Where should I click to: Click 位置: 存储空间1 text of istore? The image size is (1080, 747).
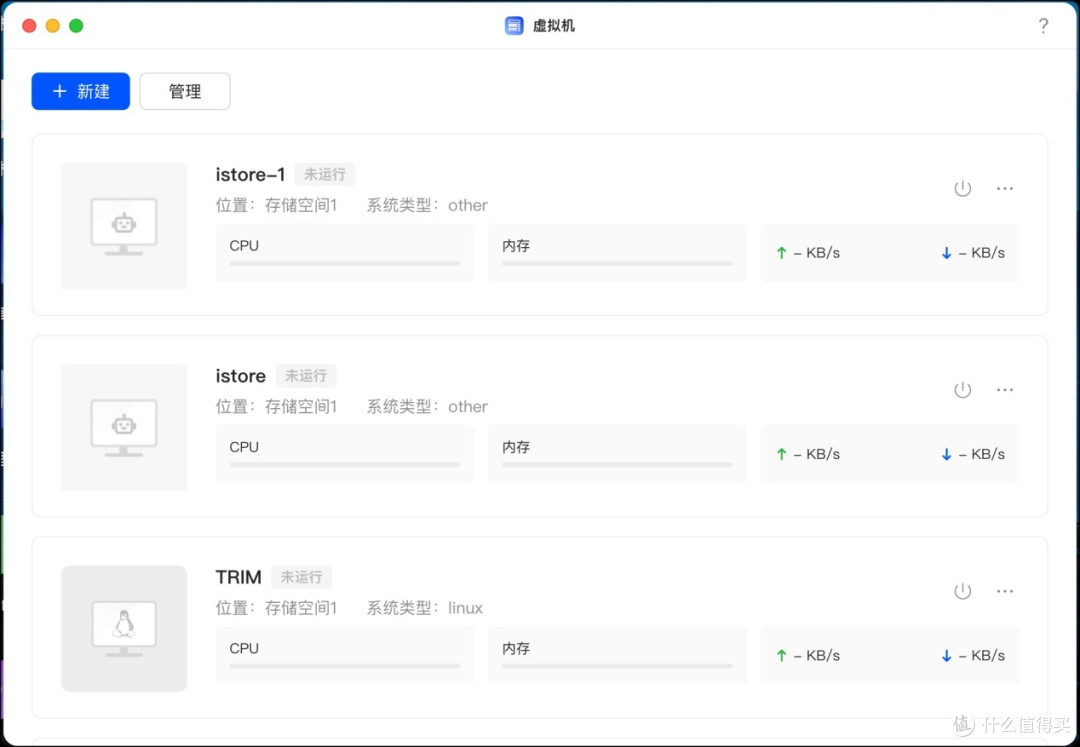click(276, 407)
